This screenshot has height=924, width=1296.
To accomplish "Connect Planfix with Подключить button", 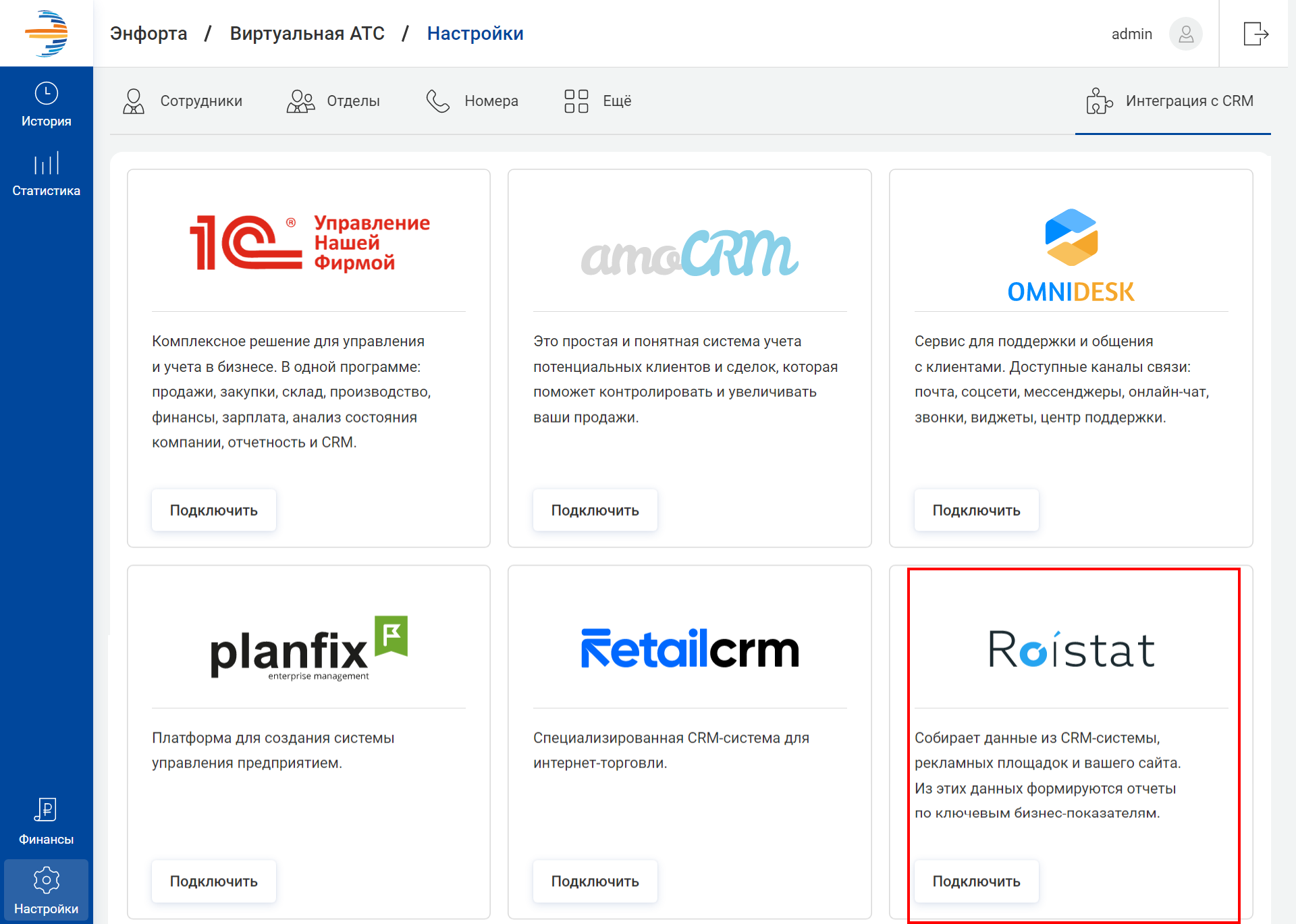I will [x=214, y=881].
